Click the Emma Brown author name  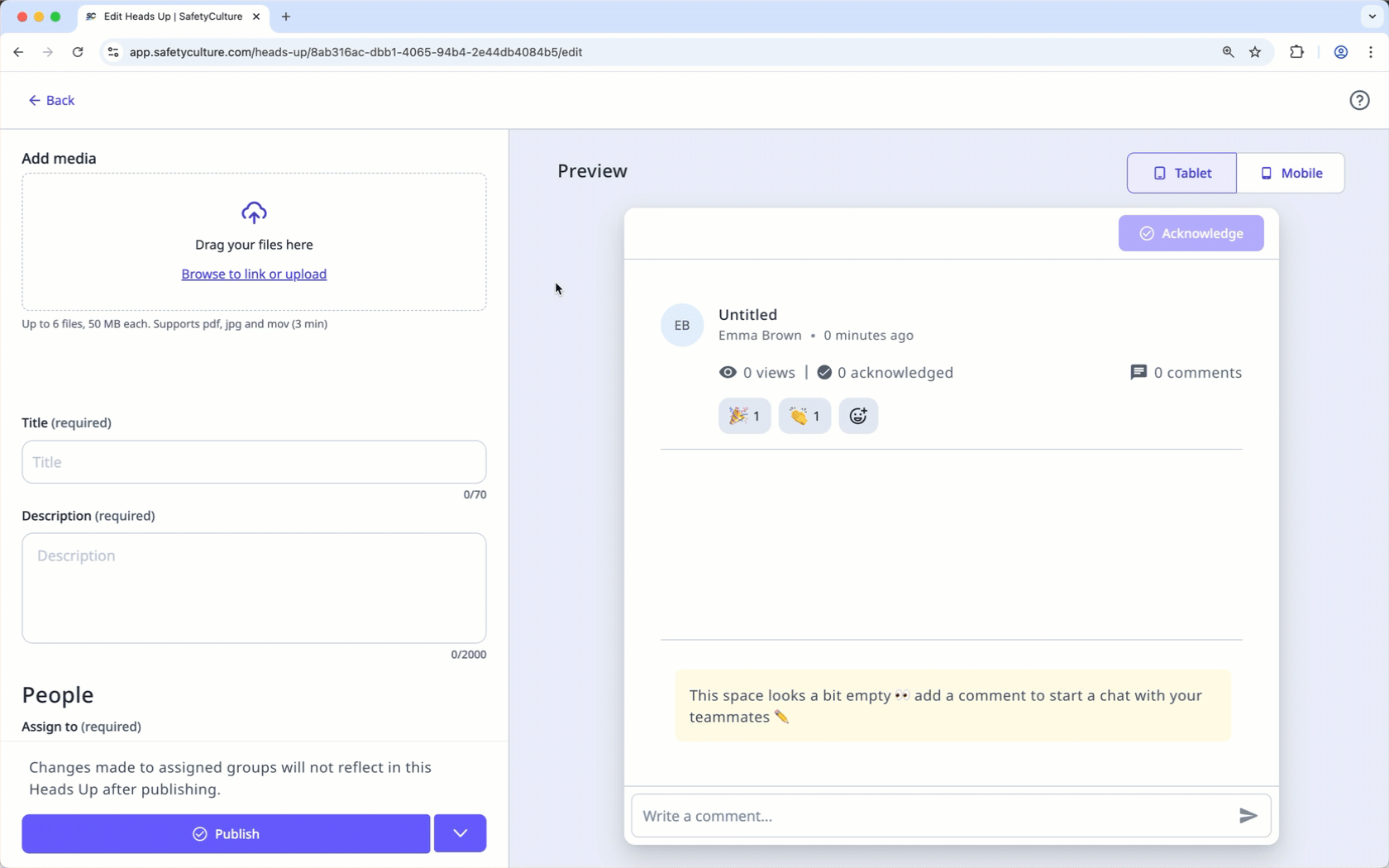[x=760, y=336]
